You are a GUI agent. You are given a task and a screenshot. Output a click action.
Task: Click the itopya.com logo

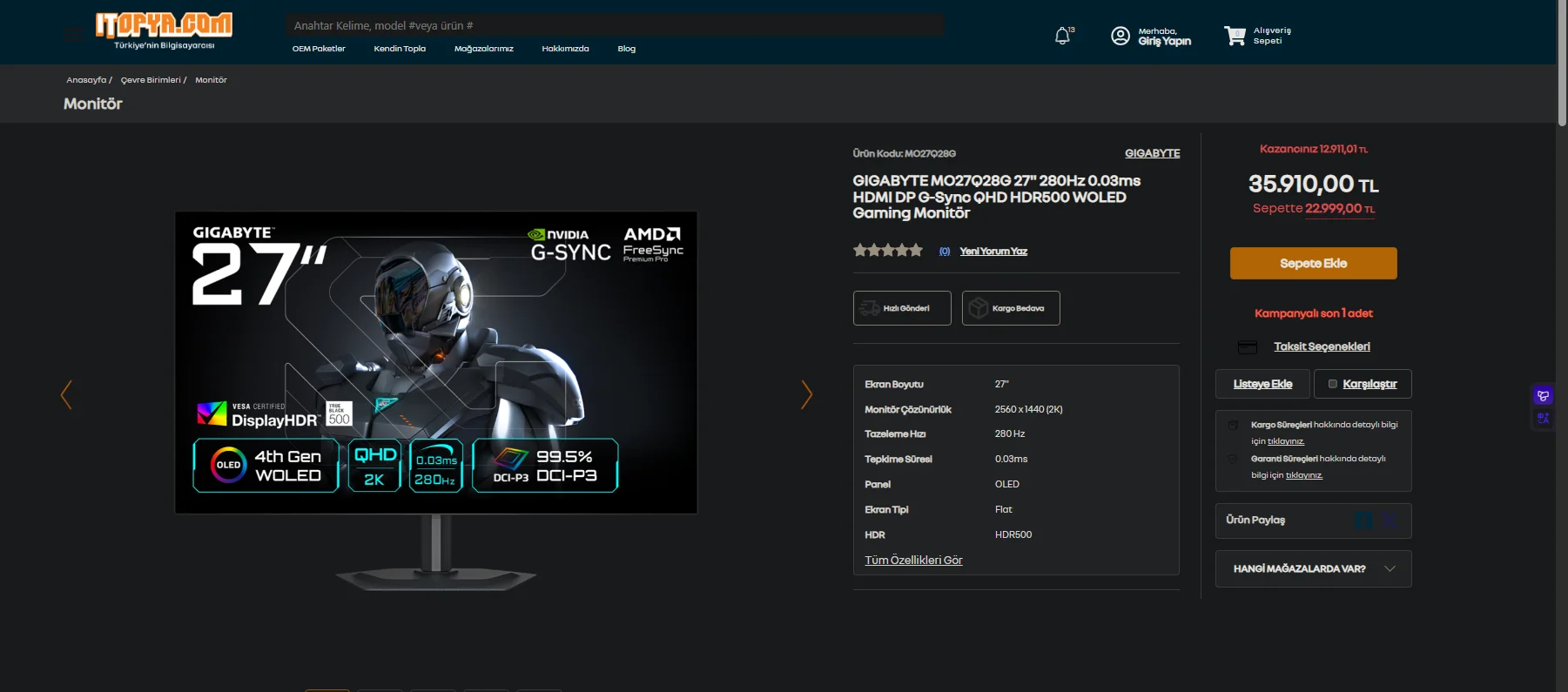tap(164, 30)
